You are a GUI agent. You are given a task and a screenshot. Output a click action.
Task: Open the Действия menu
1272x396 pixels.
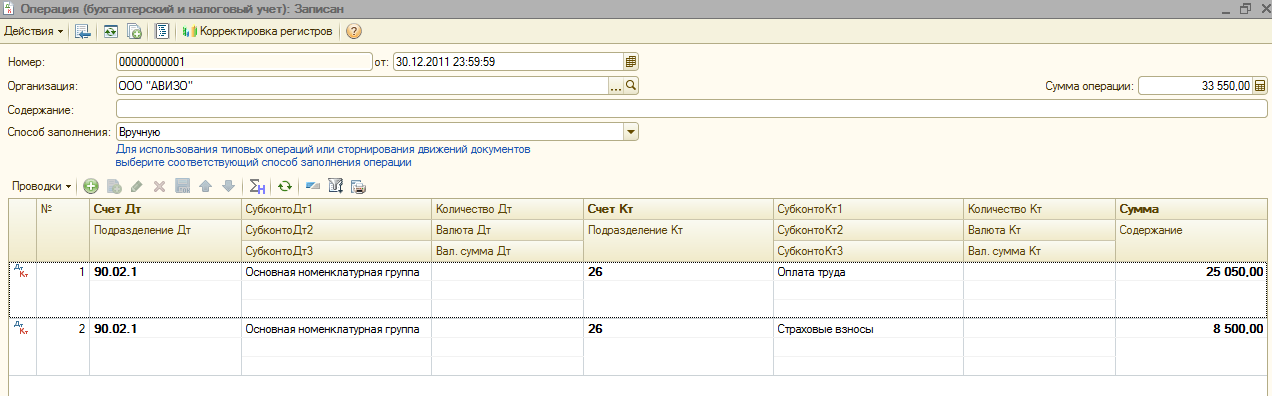[34, 31]
